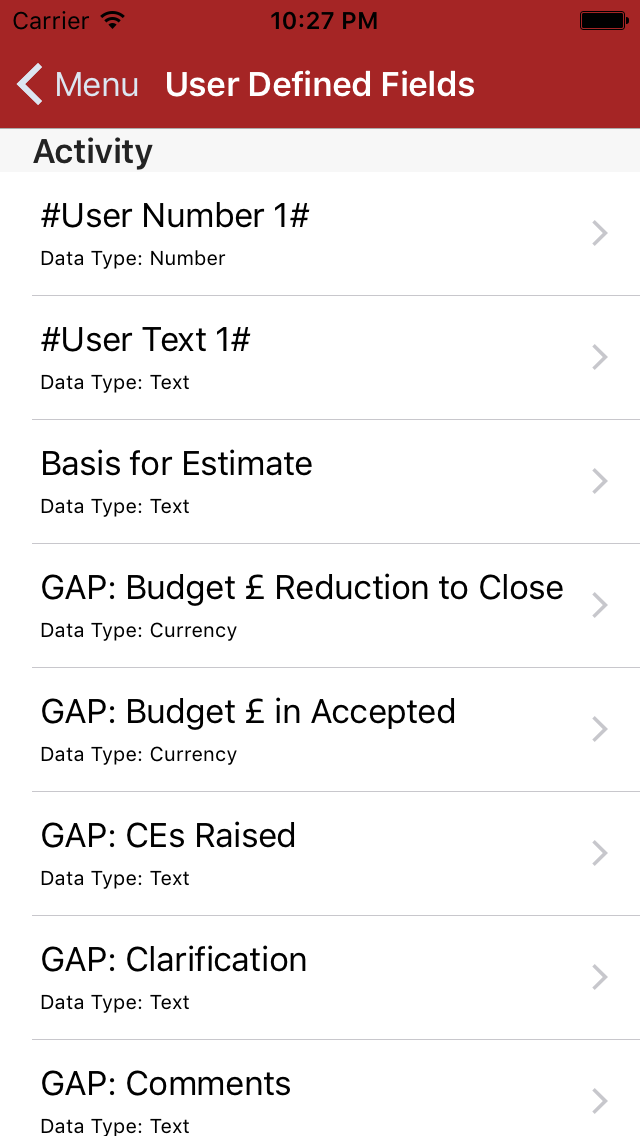The image size is (640, 1136).
Task: Tap chevron beside GAP: CEs Raised
Action: click(600, 854)
